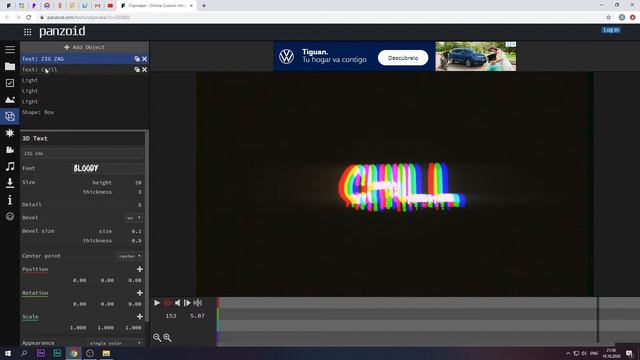
Task: Click the Scale label
Action: pyautogui.click(x=30, y=316)
